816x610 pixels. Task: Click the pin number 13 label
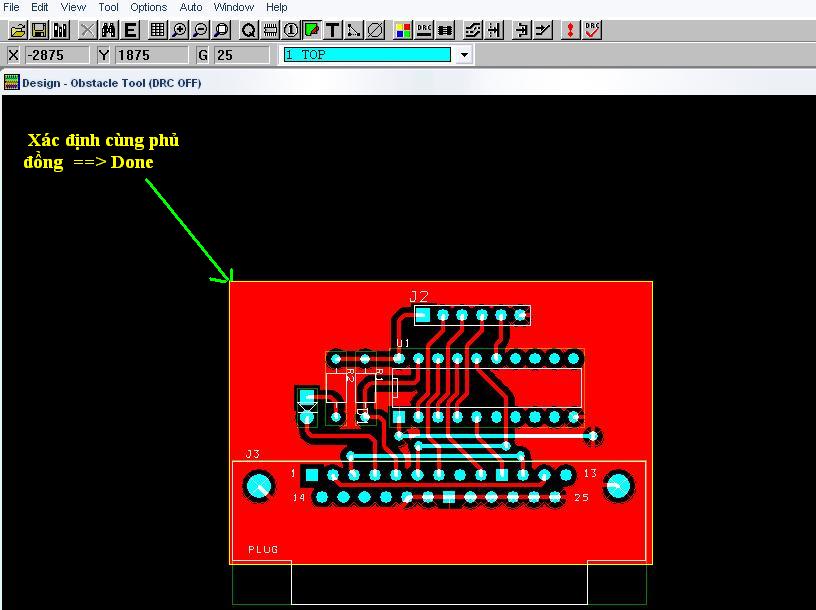pyautogui.click(x=590, y=473)
